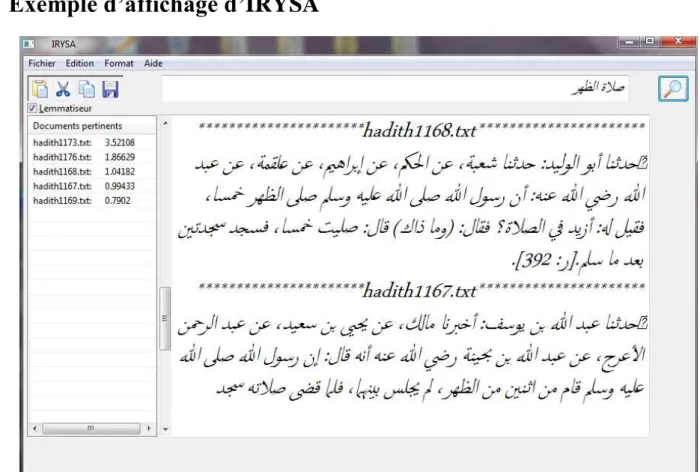The width and height of the screenshot is (700, 472).
Task: Select hadith1176.txt in relevant documents
Action: pos(62,157)
